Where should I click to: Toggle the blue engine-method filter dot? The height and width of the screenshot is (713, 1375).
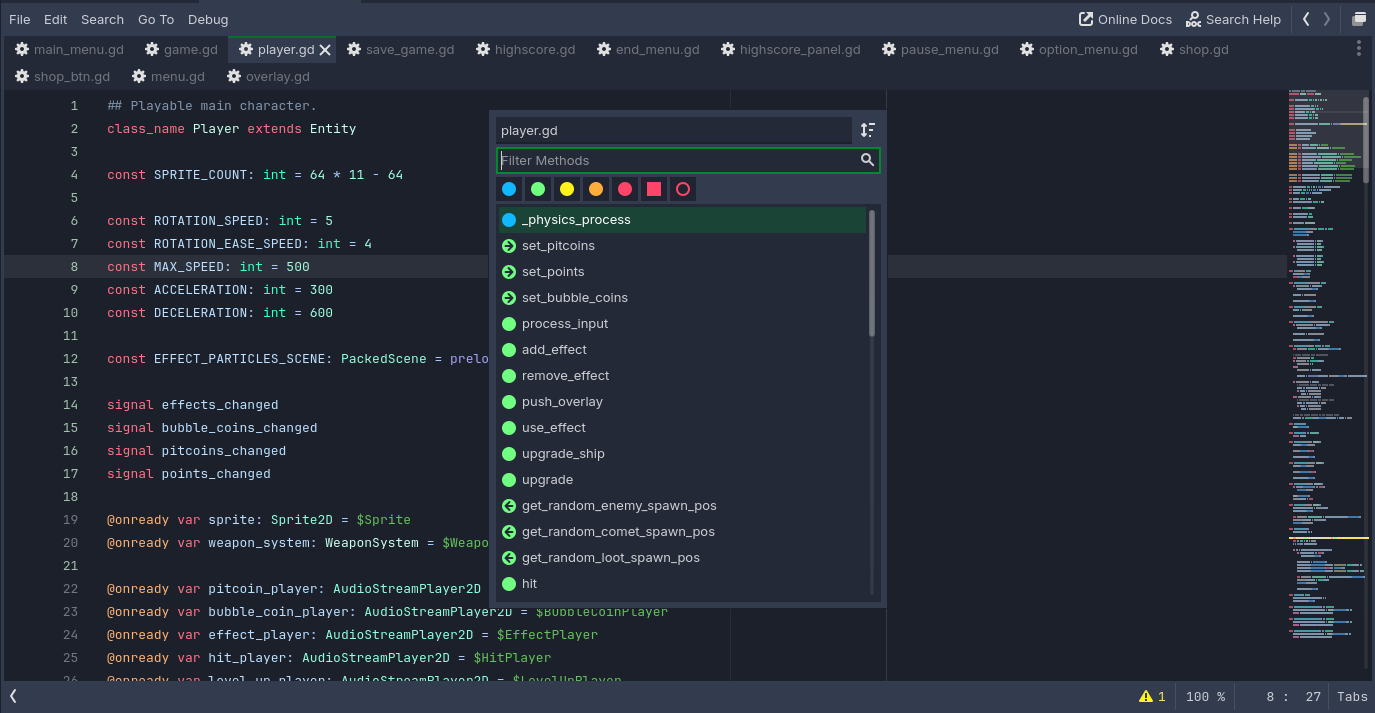(x=509, y=188)
